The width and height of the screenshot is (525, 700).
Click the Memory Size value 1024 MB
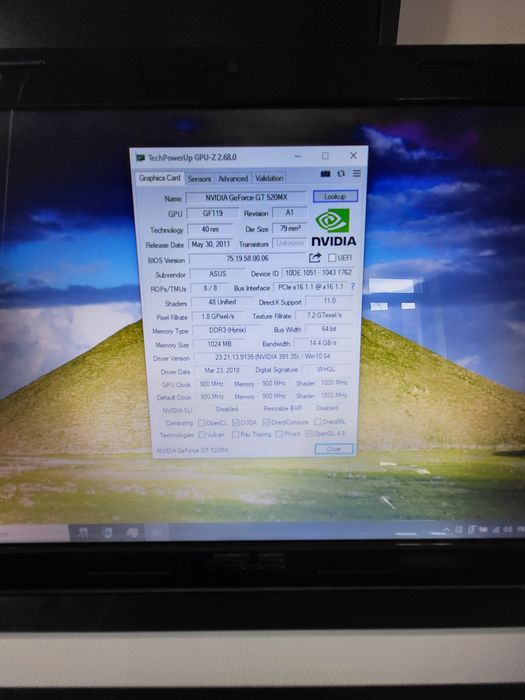[x=219, y=344]
